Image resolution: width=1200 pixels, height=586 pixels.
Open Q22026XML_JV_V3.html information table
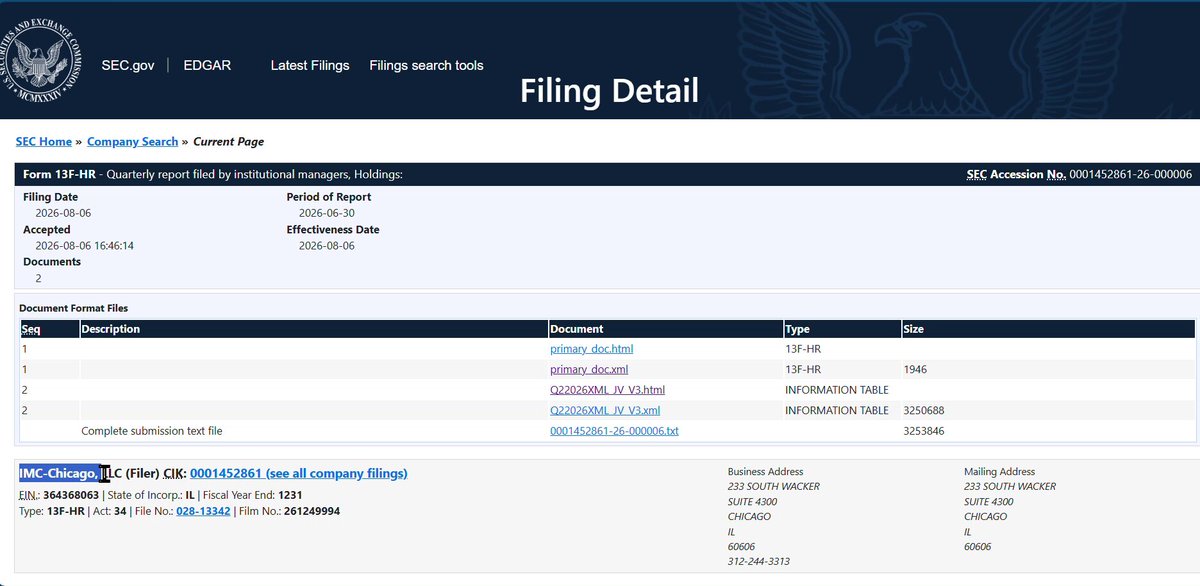607,390
